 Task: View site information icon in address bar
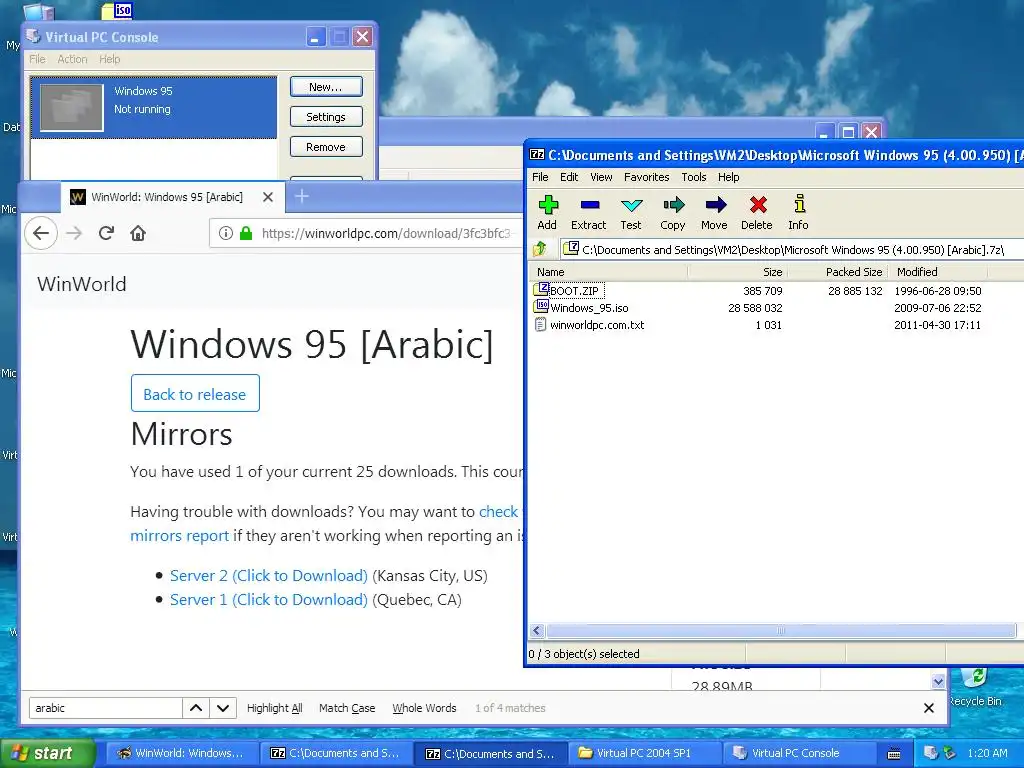[225, 233]
